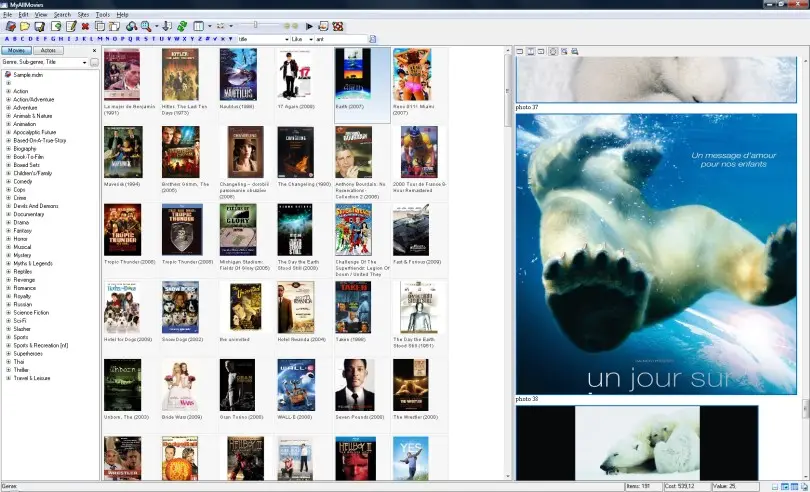810x492 pixels.
Task: Expand the Documentary genre node
Action: (8, 214)
